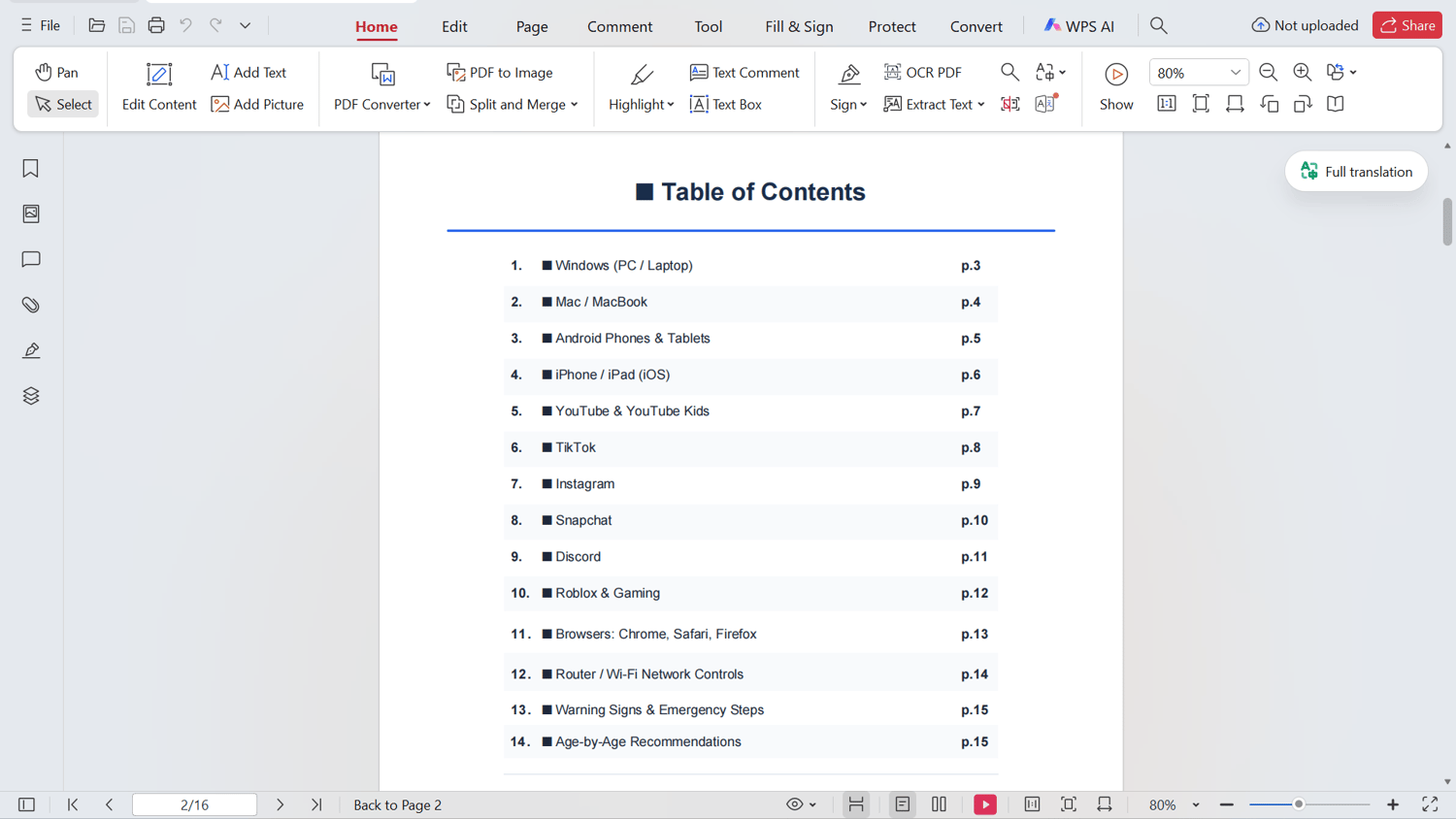The height and width of the screenshot is (819, 1456).
Task: Run OCR PDF
Action: pyautogui.click(x=923, y=72)
